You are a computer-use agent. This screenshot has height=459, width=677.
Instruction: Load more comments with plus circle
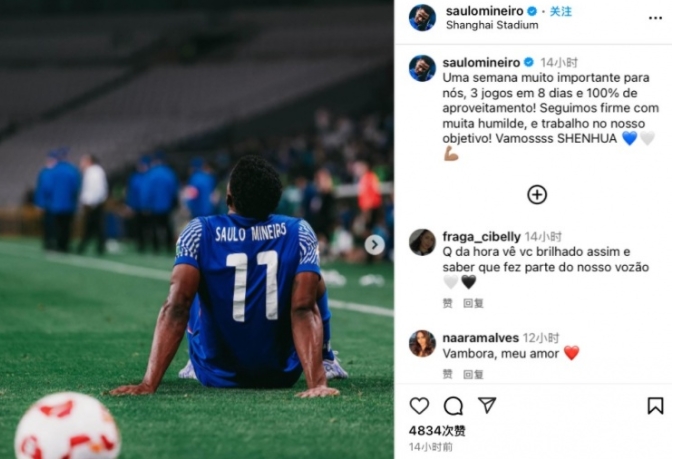point(537,195)
